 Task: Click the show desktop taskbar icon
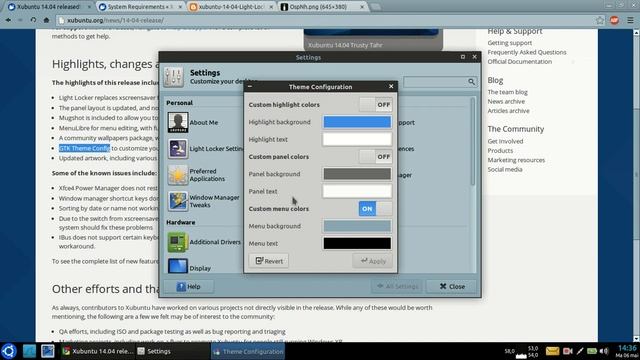click(x=29, y=351)
